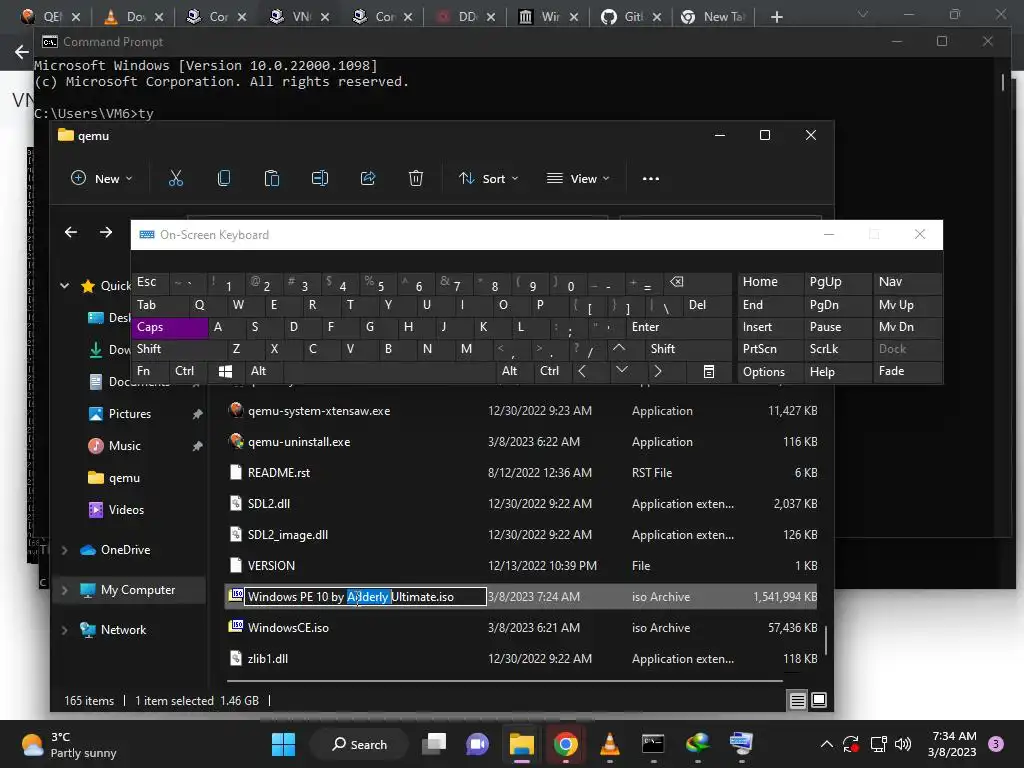Open VLC media player from taskbar

click(x=609, y=744)
